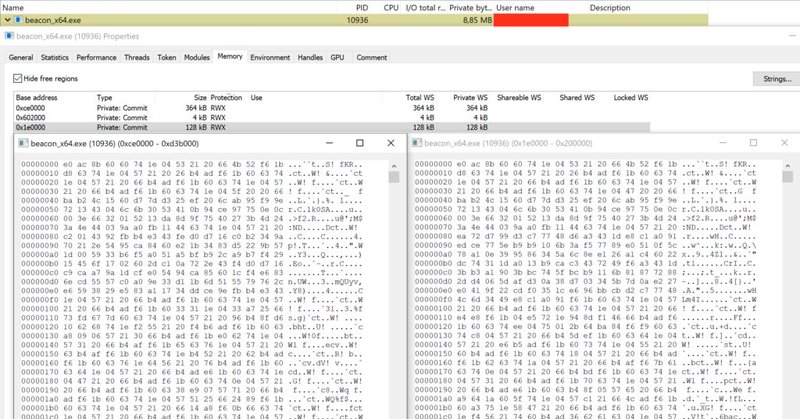800x419 pixels.
Task: Minimize the Properties window
Action: click(792, 36)
